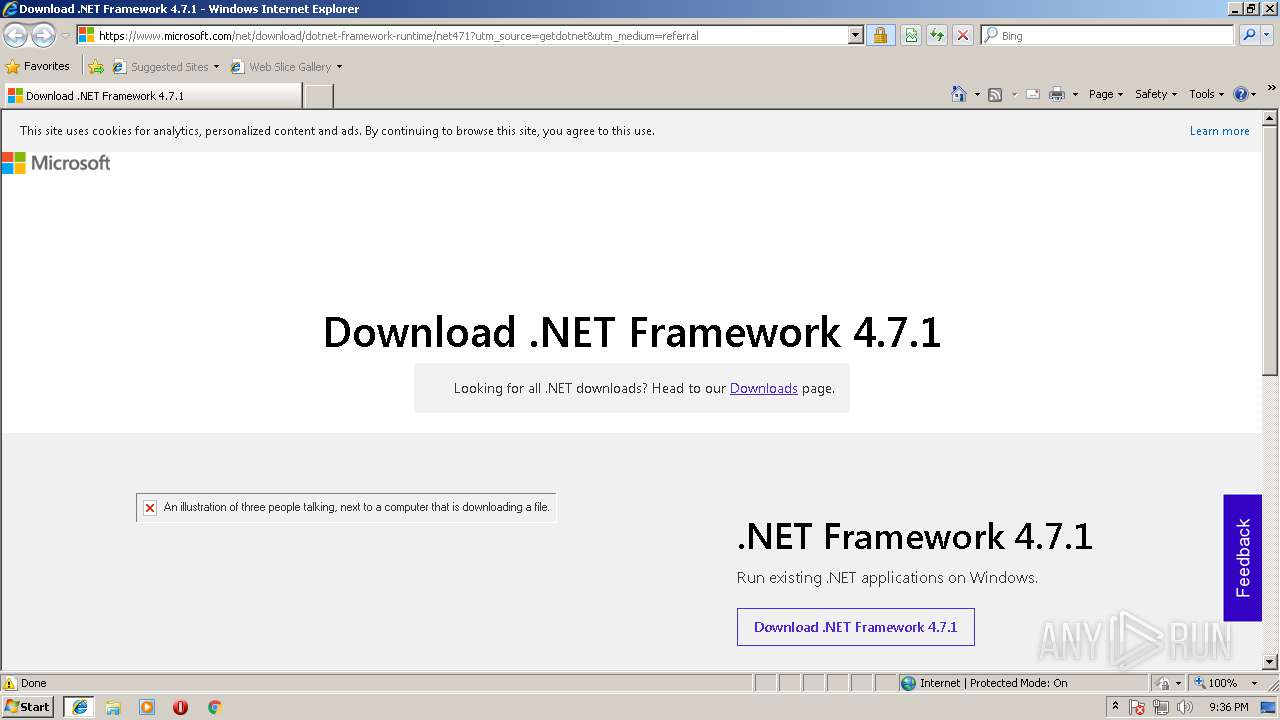The height and width of the screenshot is (720, 1280).
Task: Click the address bar URL field
Action: [461, 36]
